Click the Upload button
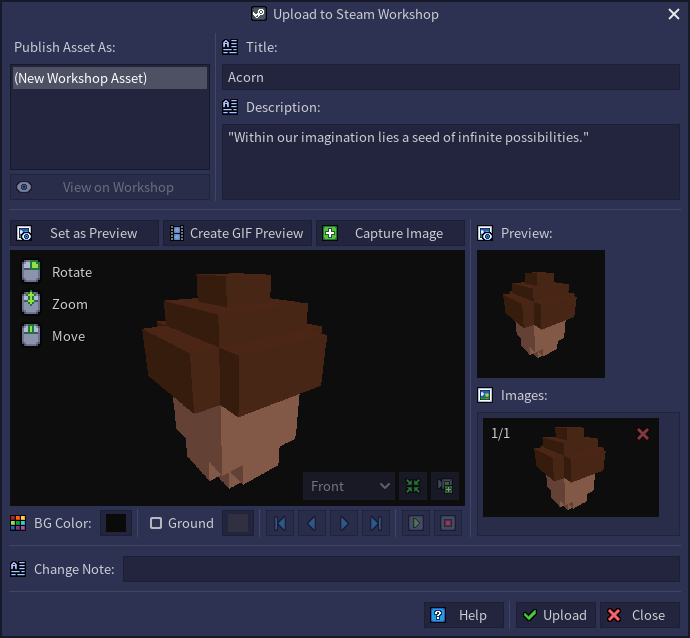690x638 pixels. click(555, 615)
